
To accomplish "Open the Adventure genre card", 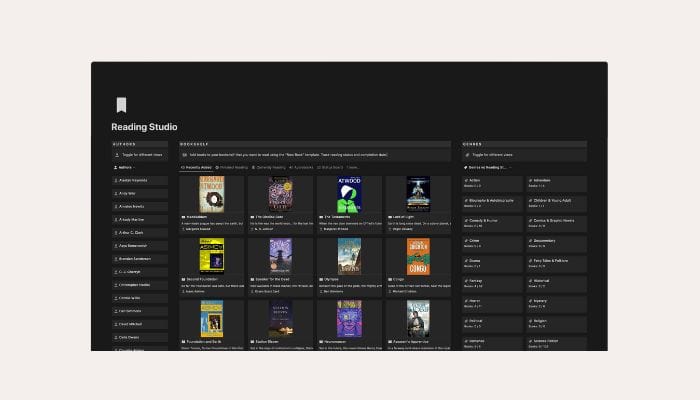I will coord(556,183).
